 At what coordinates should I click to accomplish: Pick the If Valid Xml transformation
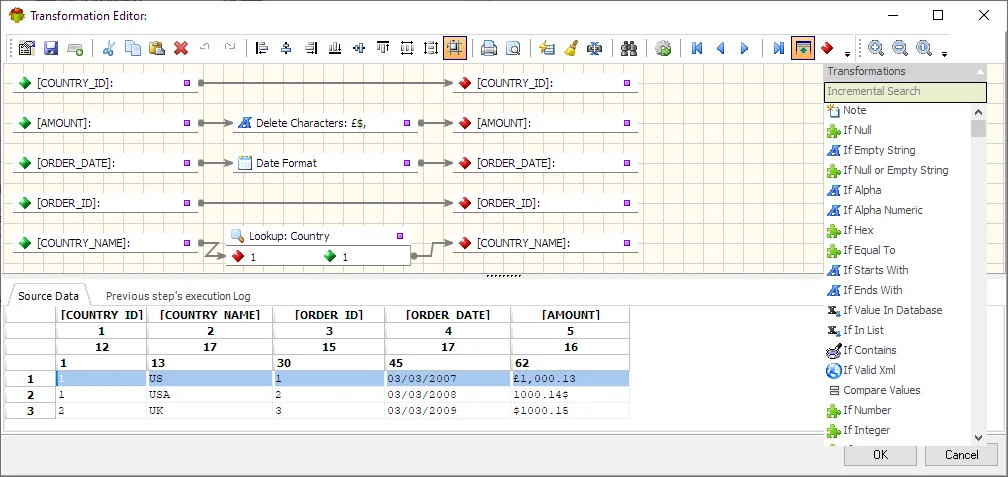pyautogui.click(x=869, y=370)
